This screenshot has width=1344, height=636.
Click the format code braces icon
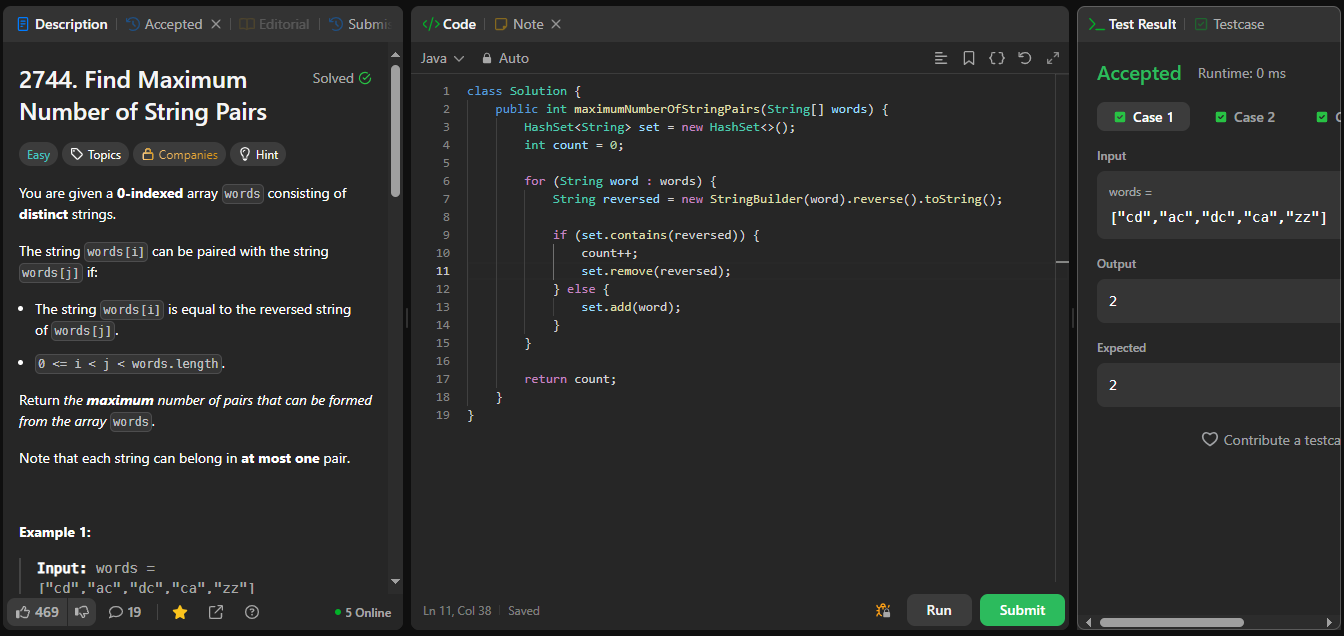997,58
